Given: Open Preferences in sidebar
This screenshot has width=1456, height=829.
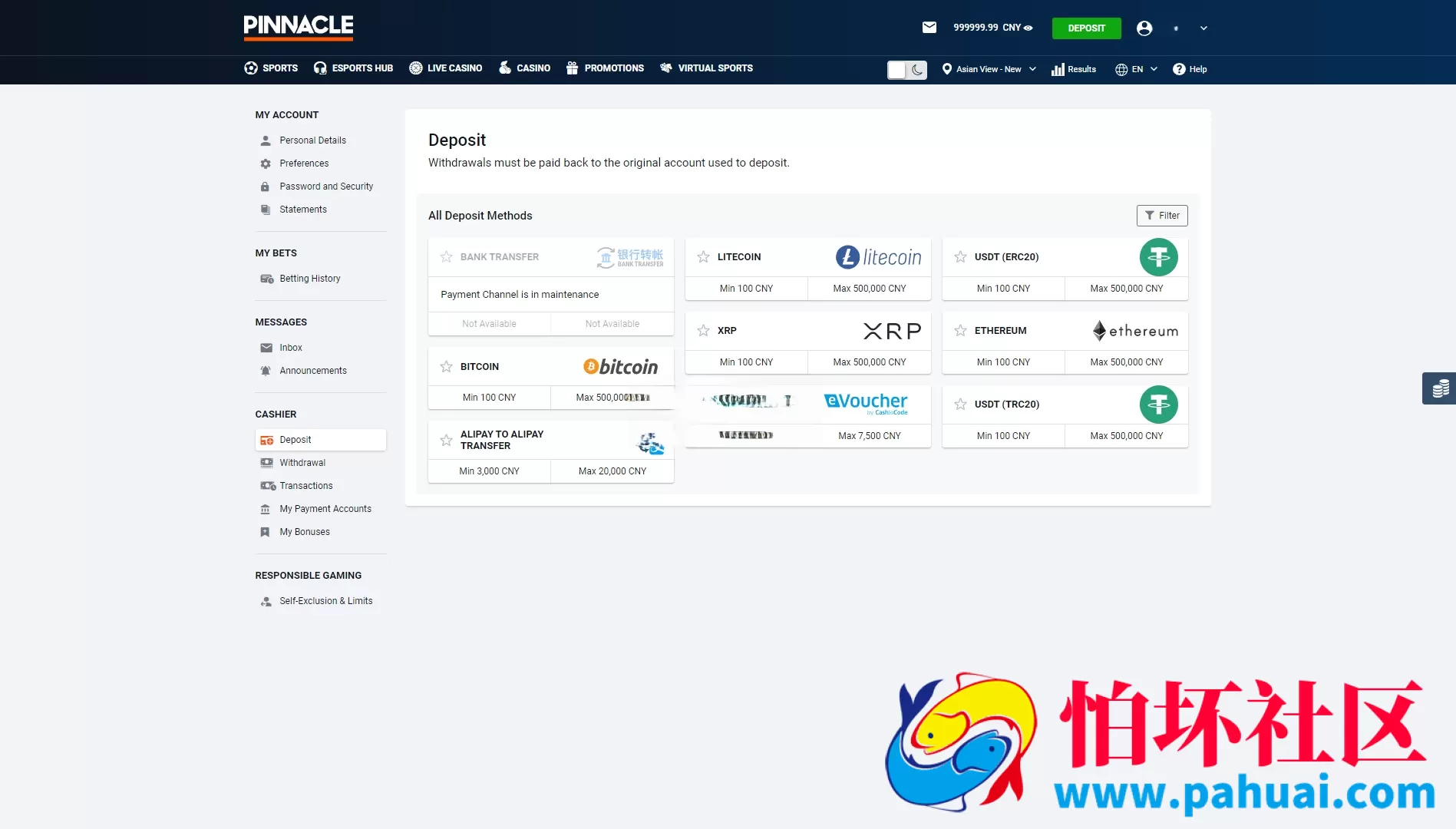Looking at the screenshot, I should tap(304, 163).
